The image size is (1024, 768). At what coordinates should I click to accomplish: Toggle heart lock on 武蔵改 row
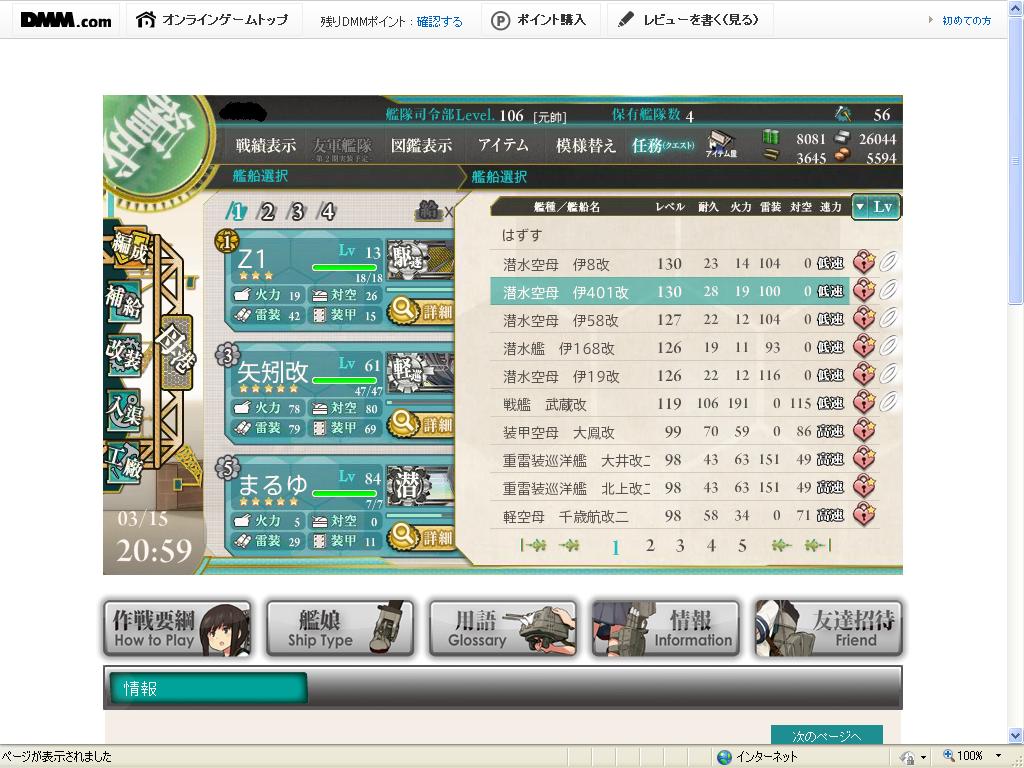(864, 404)
